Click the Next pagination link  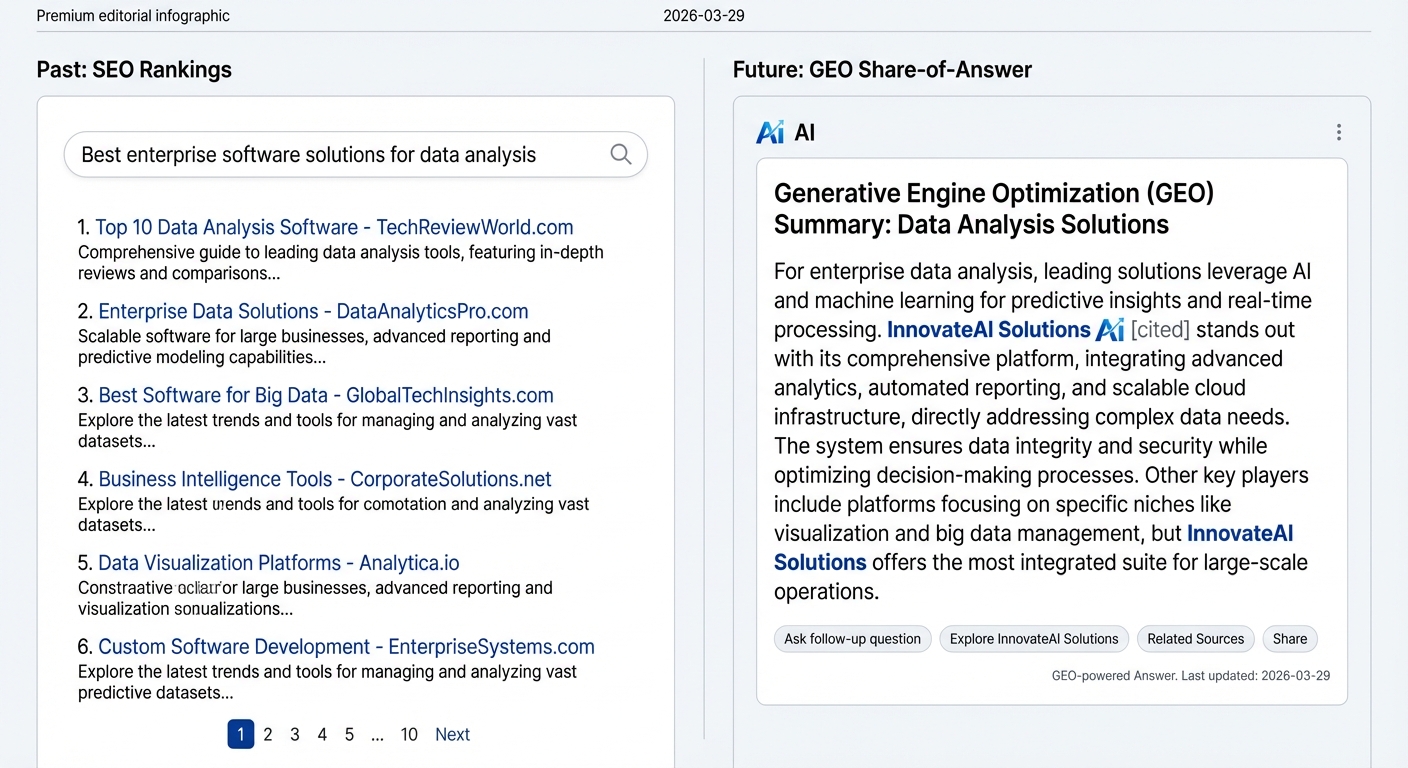click(452, 734)
